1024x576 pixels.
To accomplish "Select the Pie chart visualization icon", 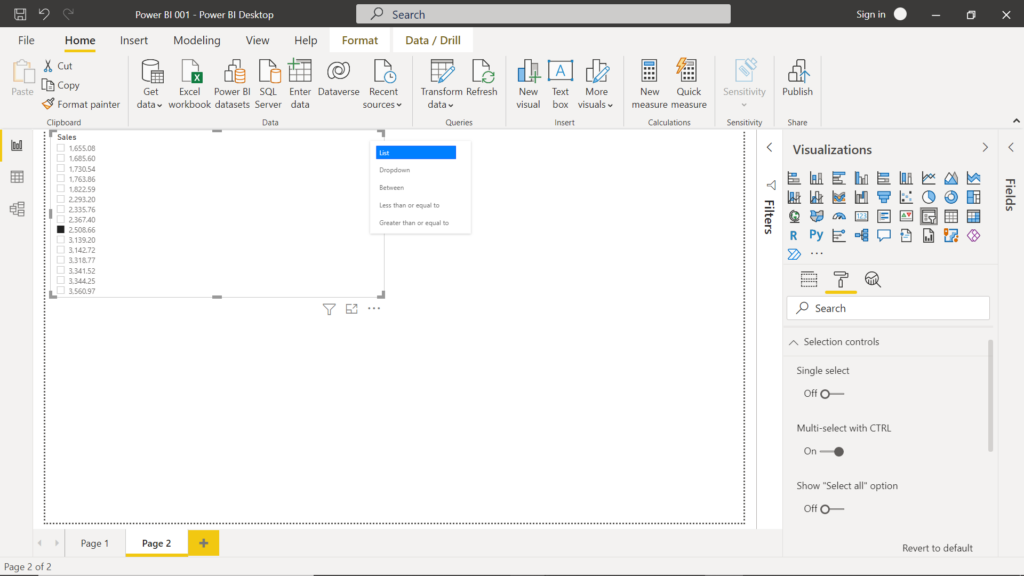I will pos(928,197).
